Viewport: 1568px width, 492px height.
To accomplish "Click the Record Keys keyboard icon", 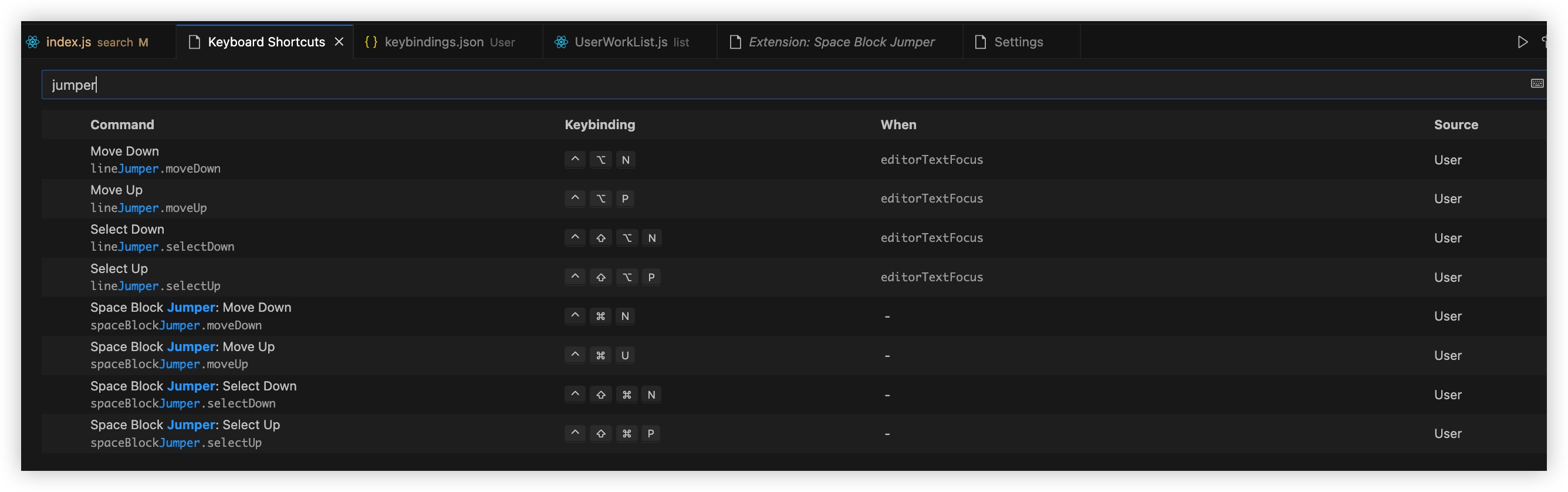I will click(x=1536, y=83).
